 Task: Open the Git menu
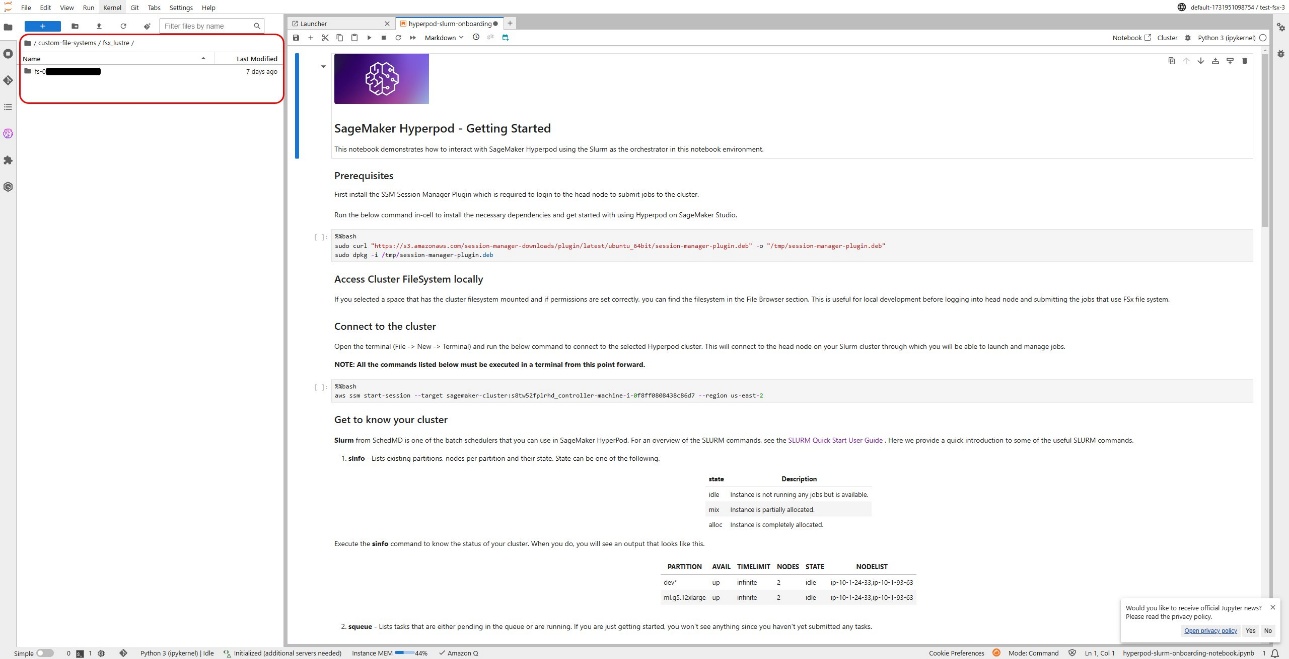(135, 7)
